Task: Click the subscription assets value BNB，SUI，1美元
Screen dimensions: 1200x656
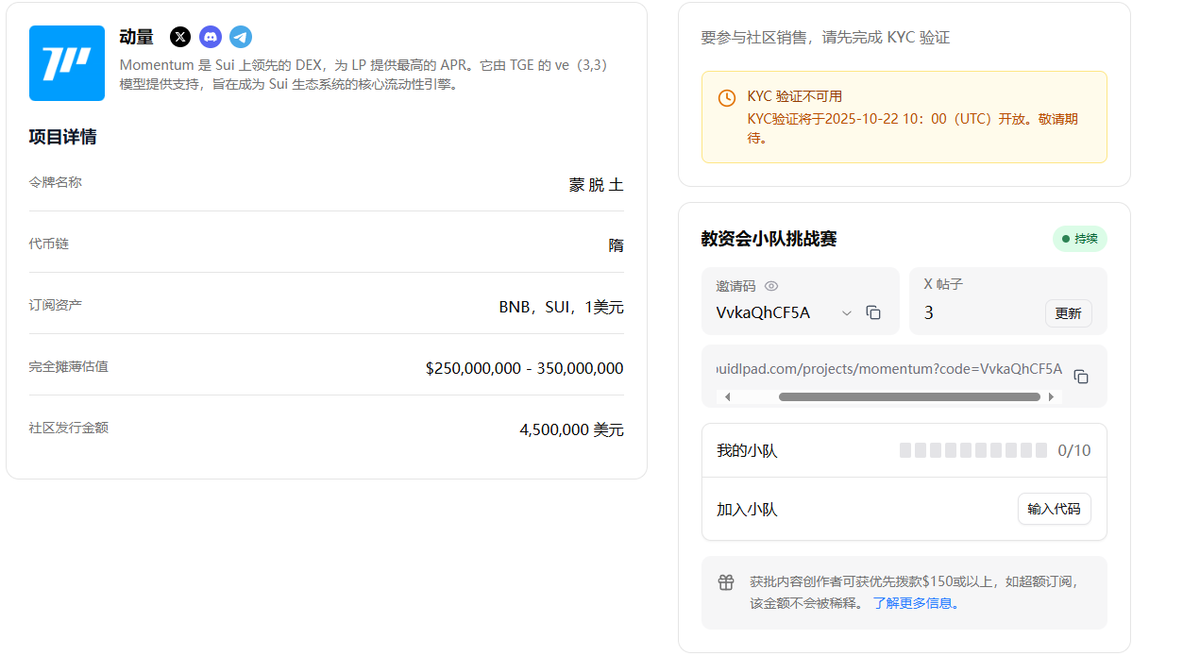Action: coord(561,307)
